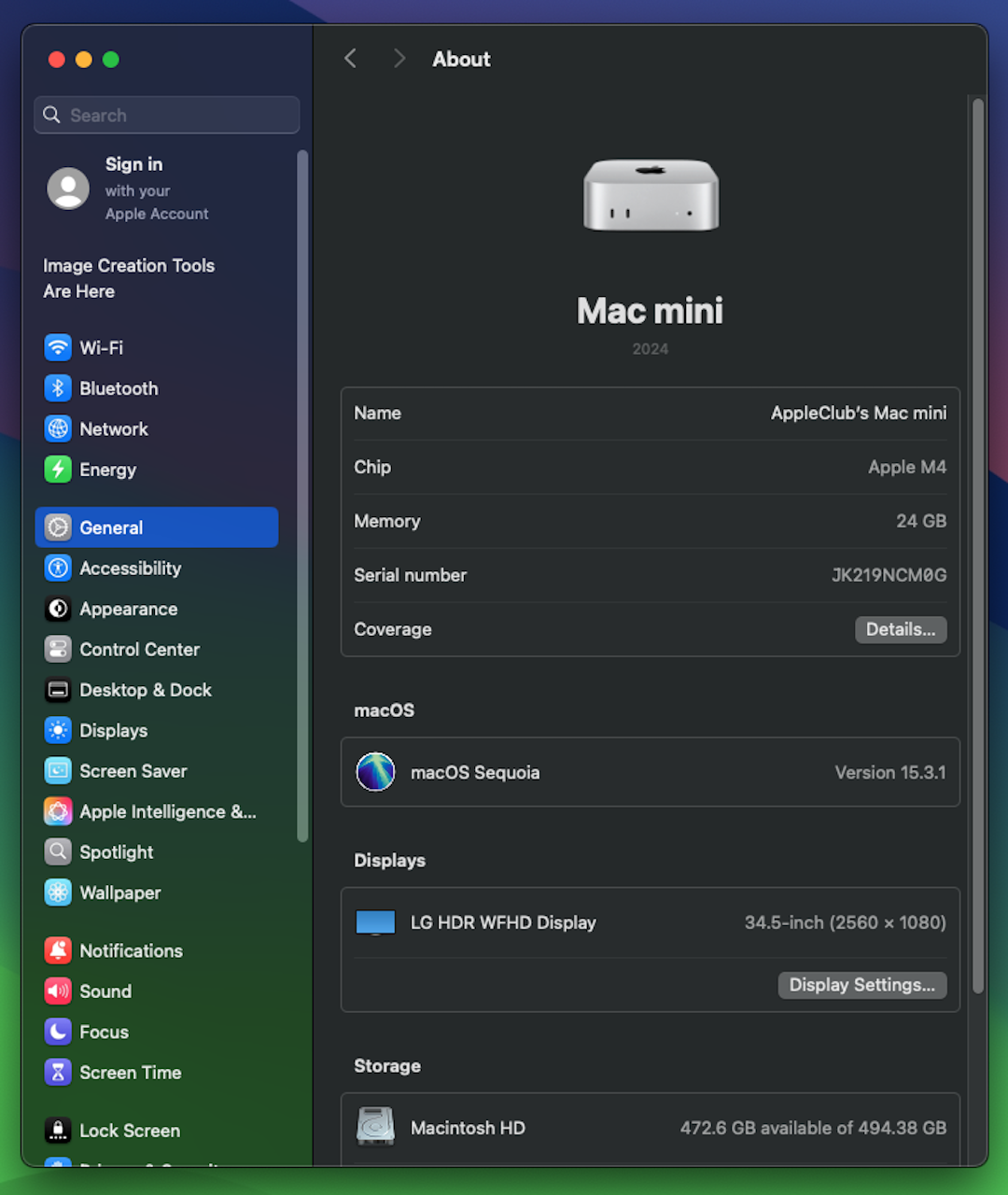Click the General gear icon
Viewport: 1008px width, 1195px height.
coord(58,527)
